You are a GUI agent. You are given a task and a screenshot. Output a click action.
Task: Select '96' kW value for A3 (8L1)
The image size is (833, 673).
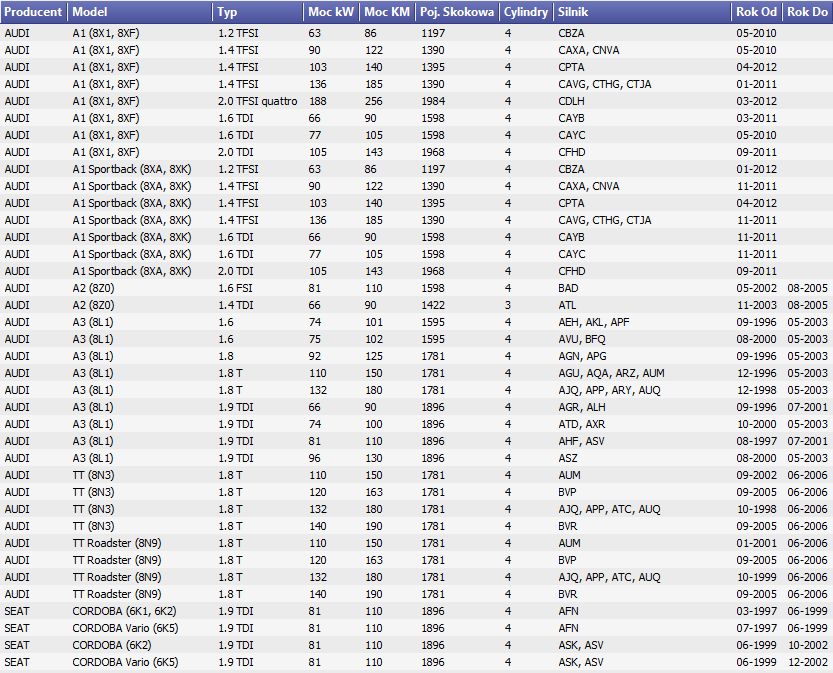point(314,458)
